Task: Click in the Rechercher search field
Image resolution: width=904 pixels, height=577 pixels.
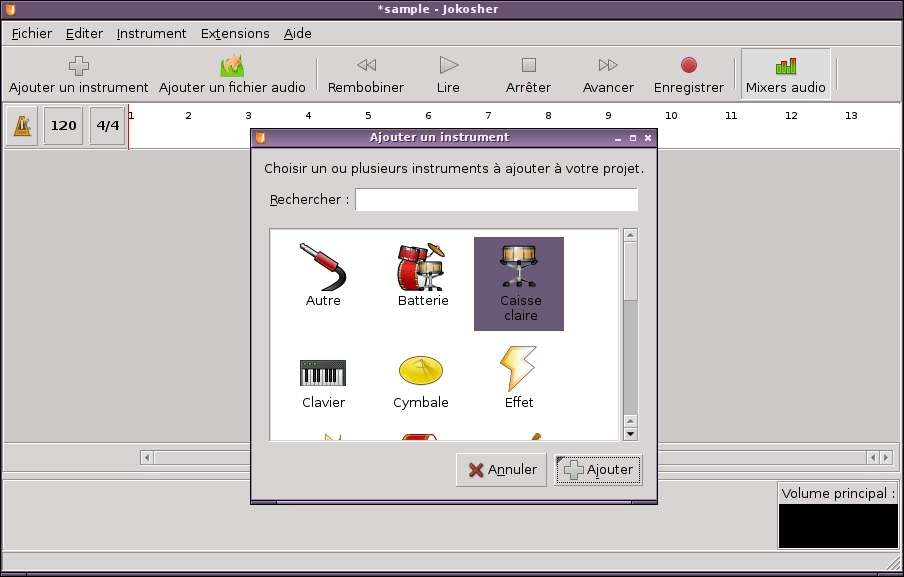Action: (x=496, y=199)
